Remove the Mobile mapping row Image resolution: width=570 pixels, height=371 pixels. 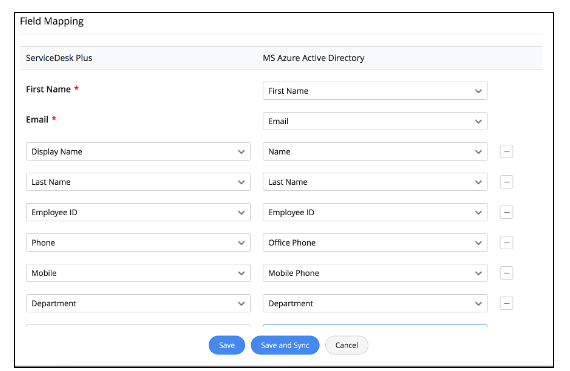(506, 273)
